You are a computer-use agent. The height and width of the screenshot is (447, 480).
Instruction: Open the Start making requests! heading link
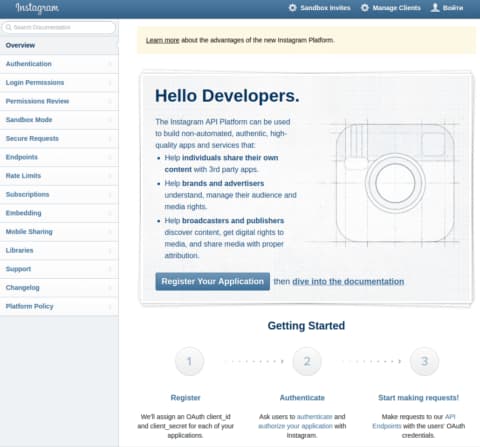point(418,398)
